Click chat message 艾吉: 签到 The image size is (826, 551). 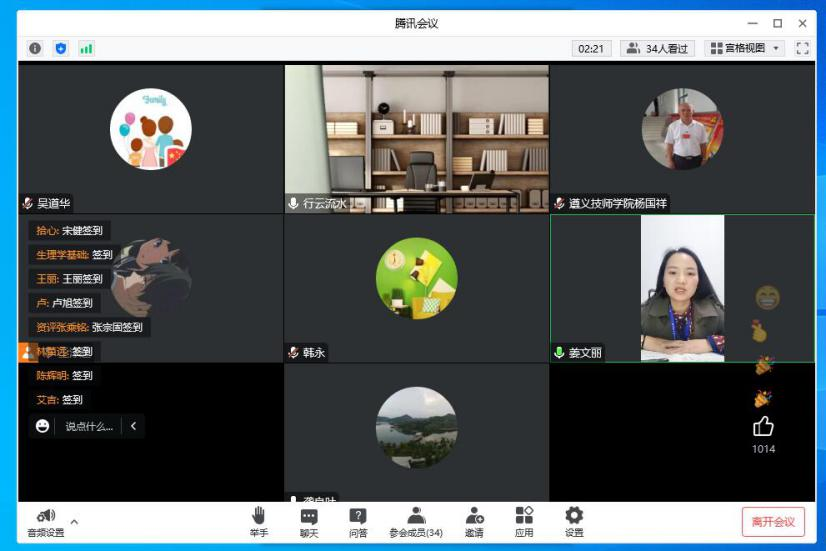60,400
